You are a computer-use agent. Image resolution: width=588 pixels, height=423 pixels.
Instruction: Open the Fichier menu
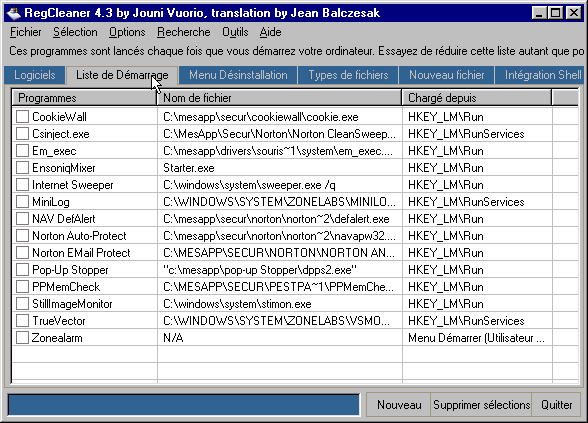pos(26,32)
